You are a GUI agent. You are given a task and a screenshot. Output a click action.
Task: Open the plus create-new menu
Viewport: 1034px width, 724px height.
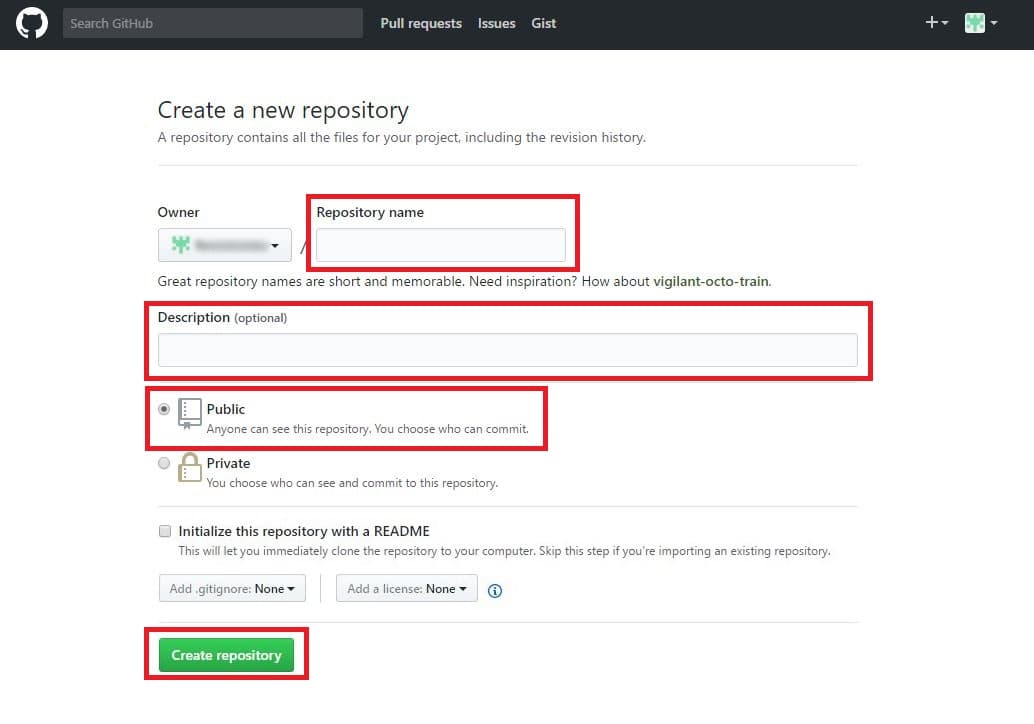tap(936, 23)
